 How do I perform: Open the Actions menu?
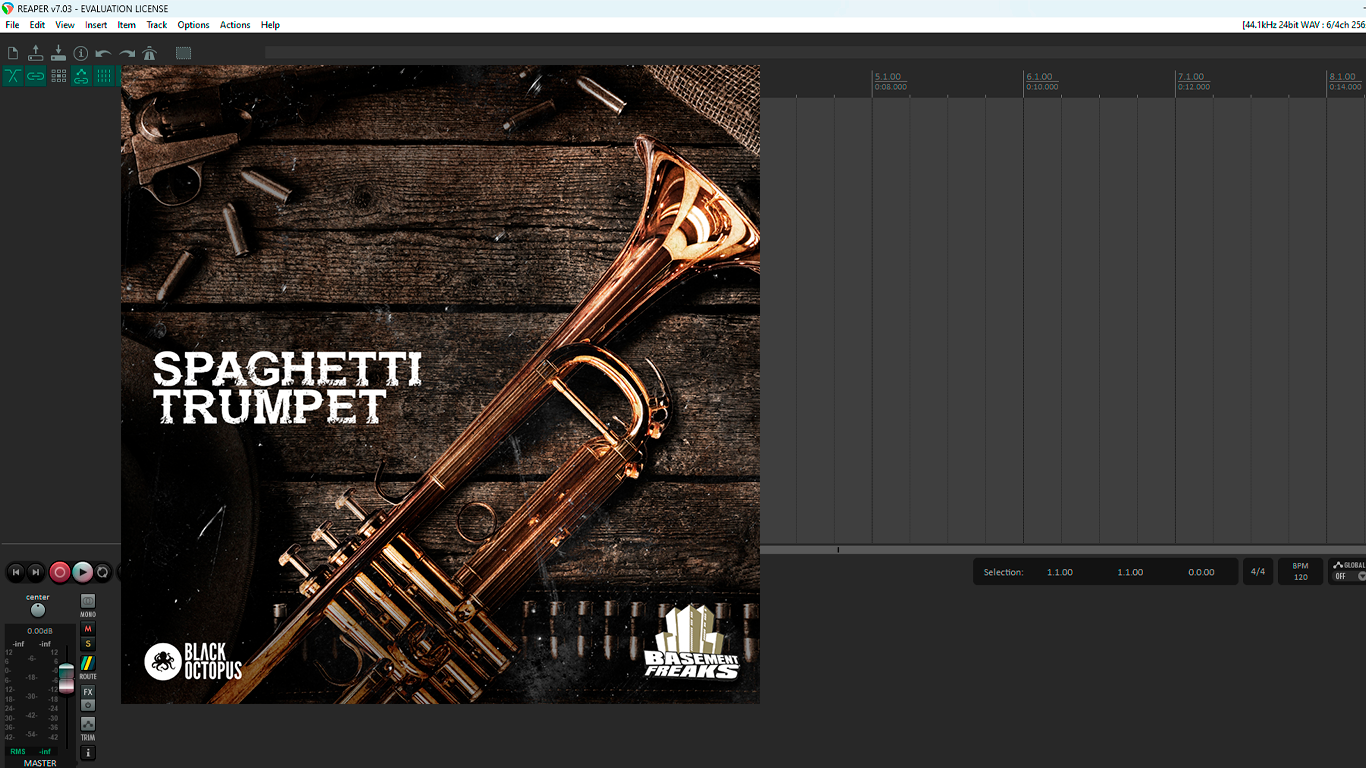[x=235, y=25]
